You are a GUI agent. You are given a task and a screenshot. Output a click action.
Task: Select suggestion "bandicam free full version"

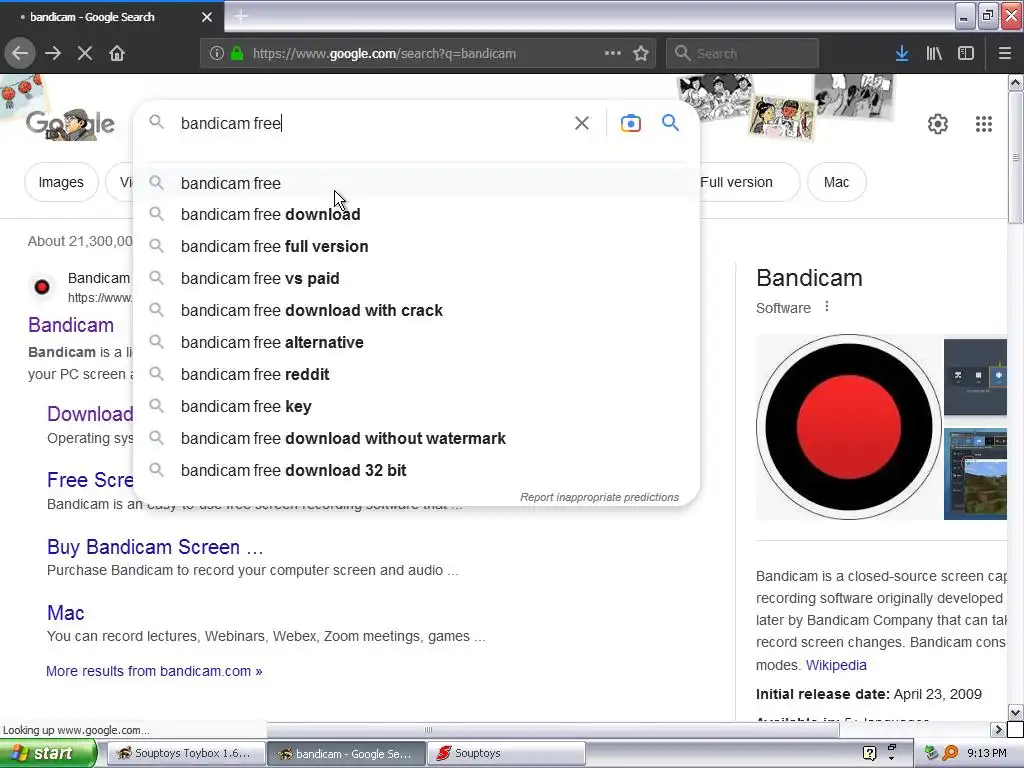click(416, 246)
